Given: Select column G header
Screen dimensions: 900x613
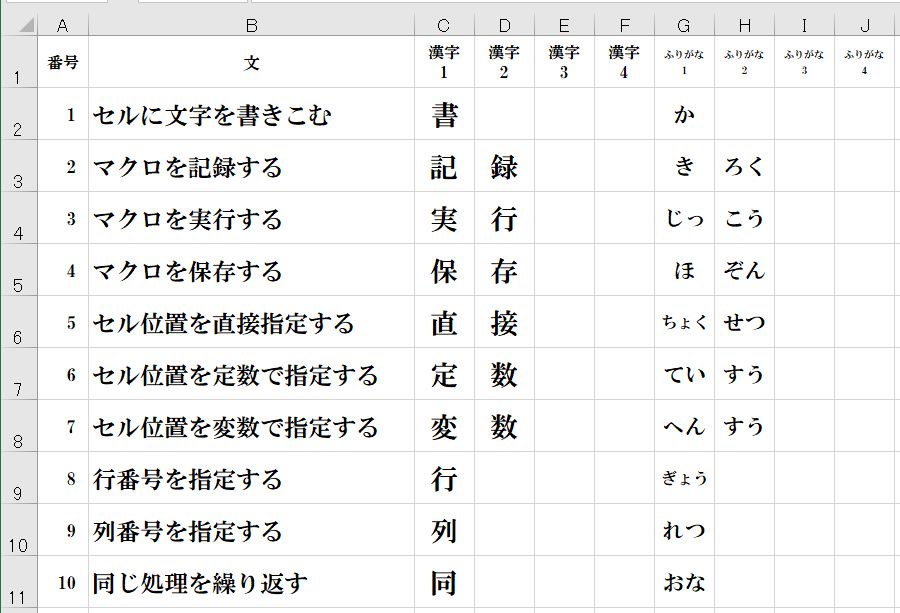Looking at the screenshot, I should (684, 25).
